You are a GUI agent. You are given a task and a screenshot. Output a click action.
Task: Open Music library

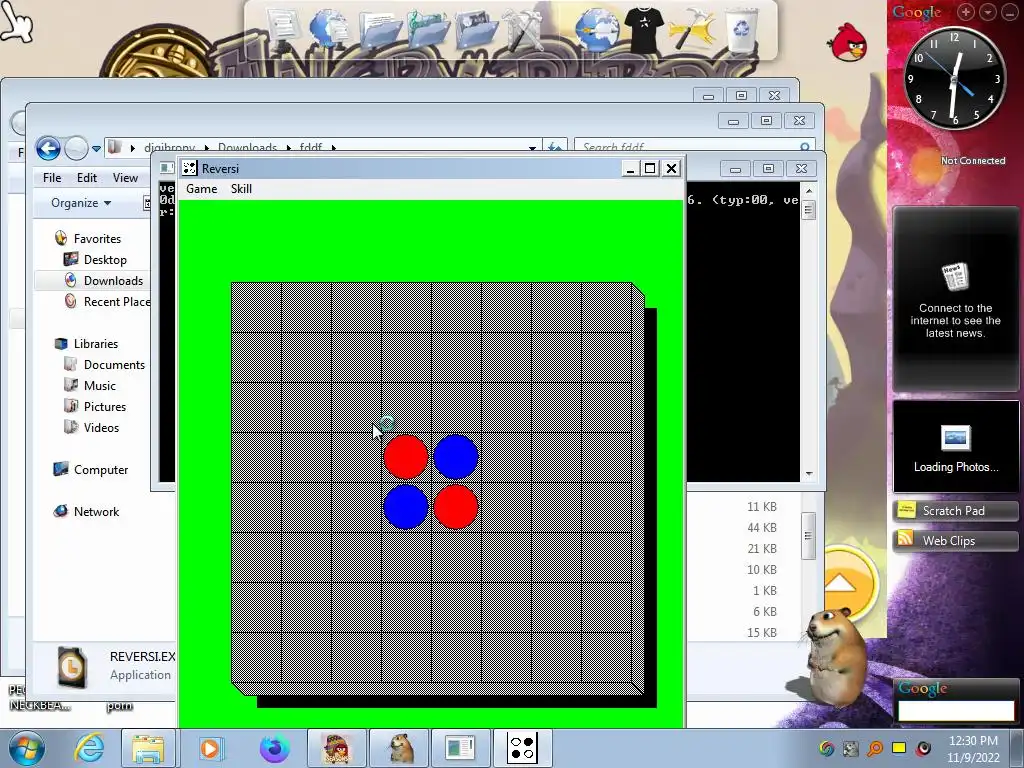[x=99, y=385]
